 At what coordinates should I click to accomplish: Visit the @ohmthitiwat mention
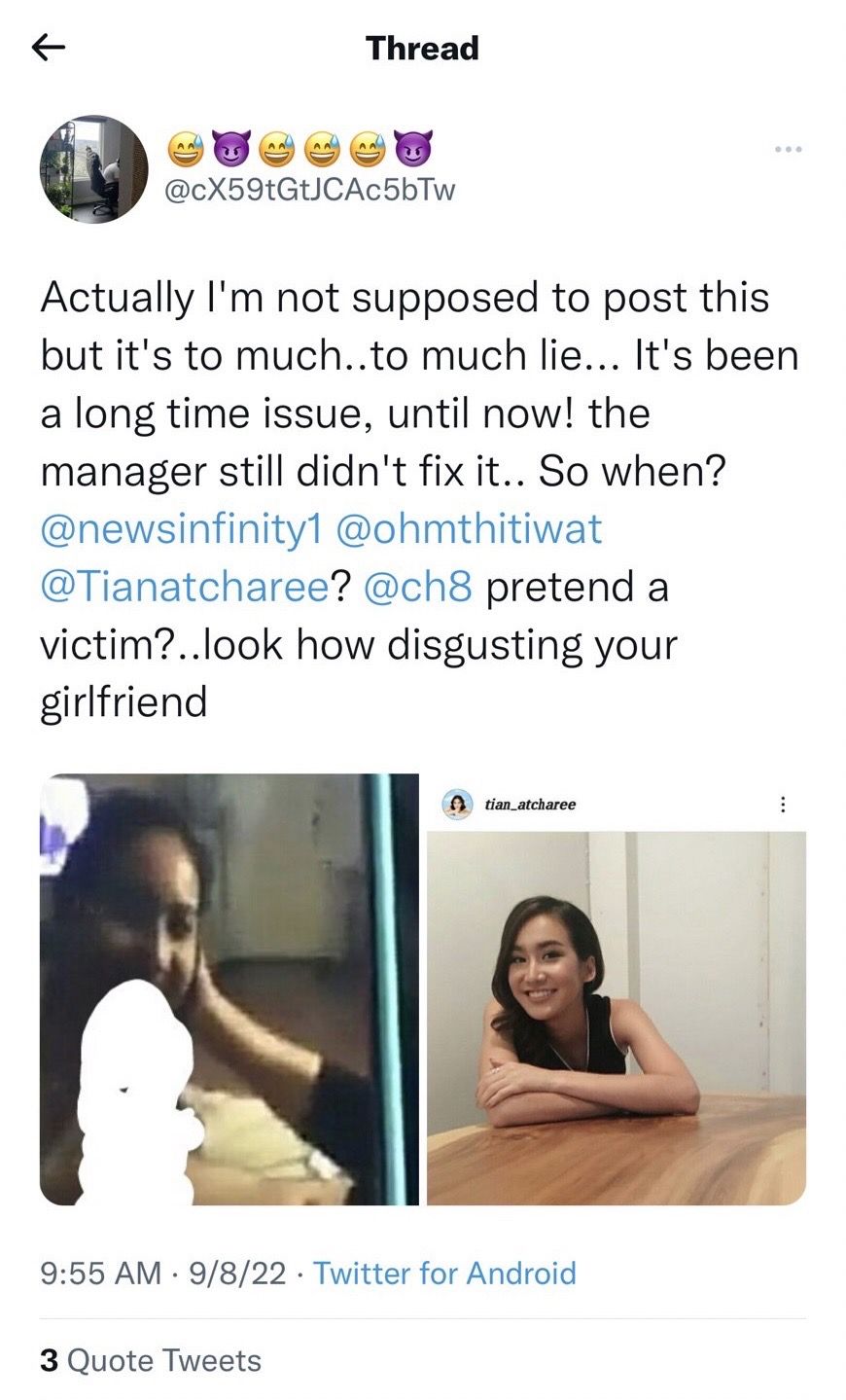[469, 529]
